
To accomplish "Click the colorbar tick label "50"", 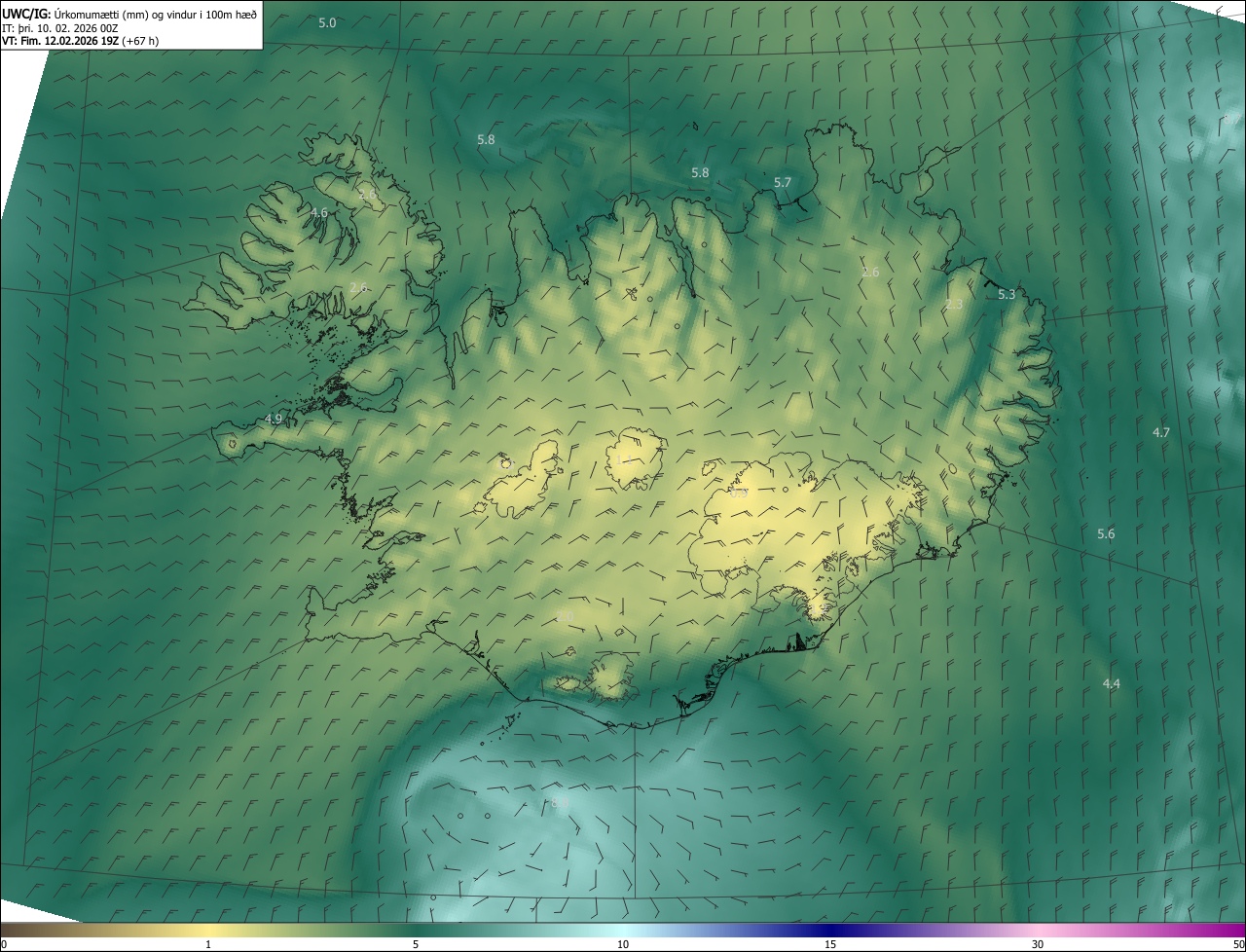I will coord(1238,944).
